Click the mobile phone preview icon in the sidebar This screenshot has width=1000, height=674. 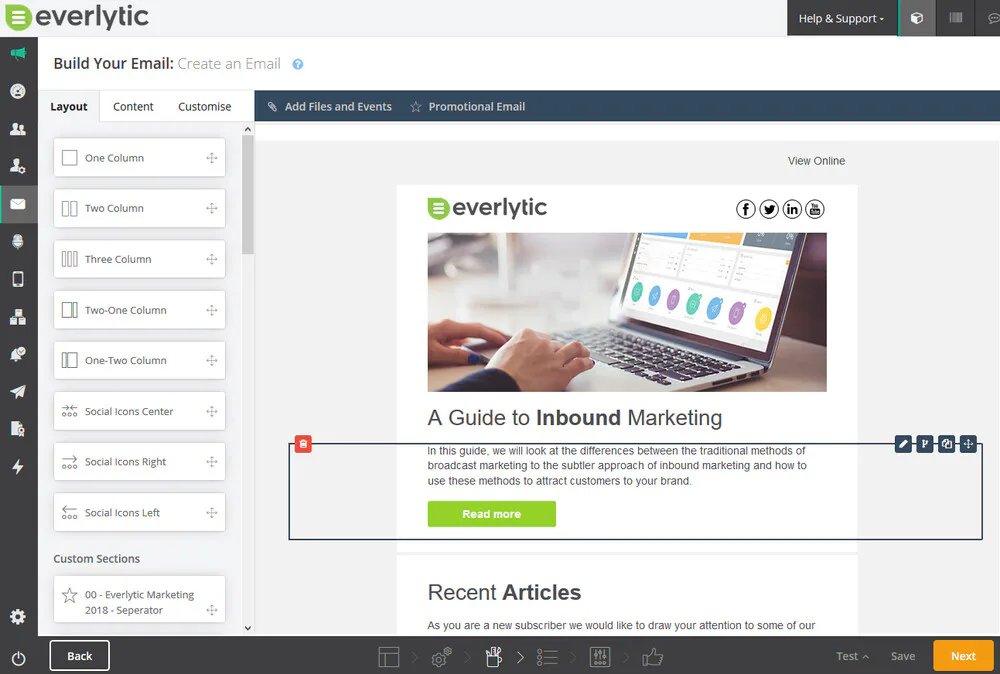click(x=18, y=279)
